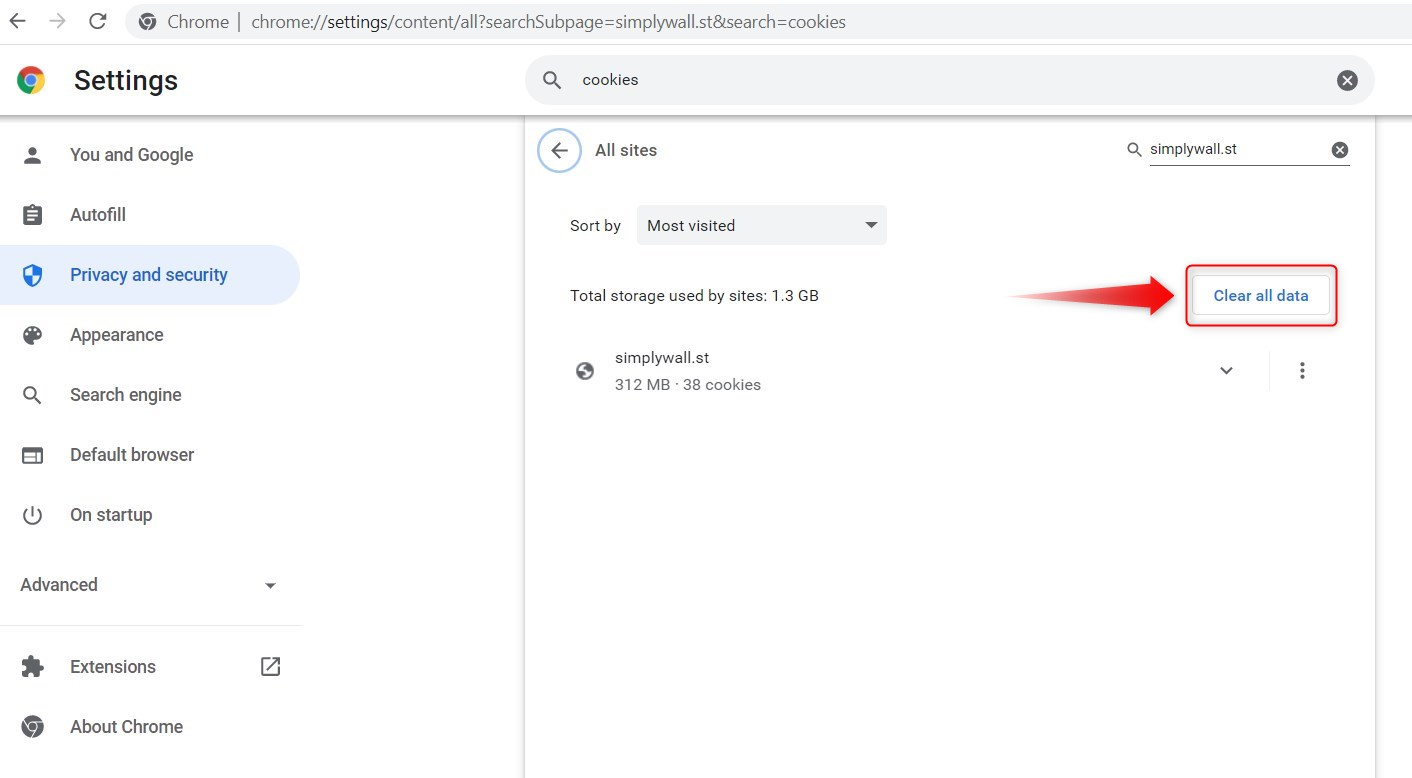
Task: Click the power On startup icon
Action: pos(33,515)
